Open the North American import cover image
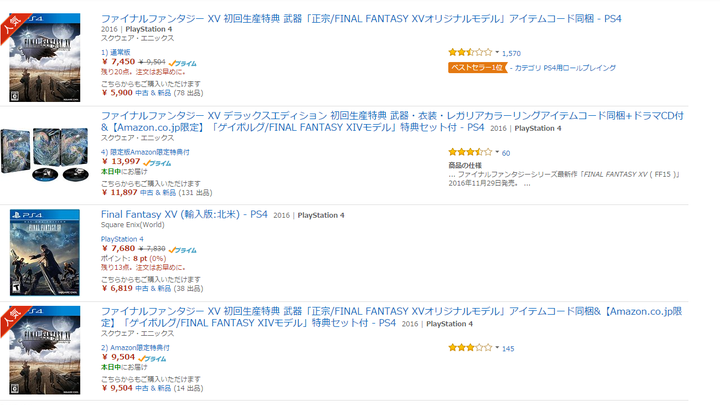 coord(45,253)
